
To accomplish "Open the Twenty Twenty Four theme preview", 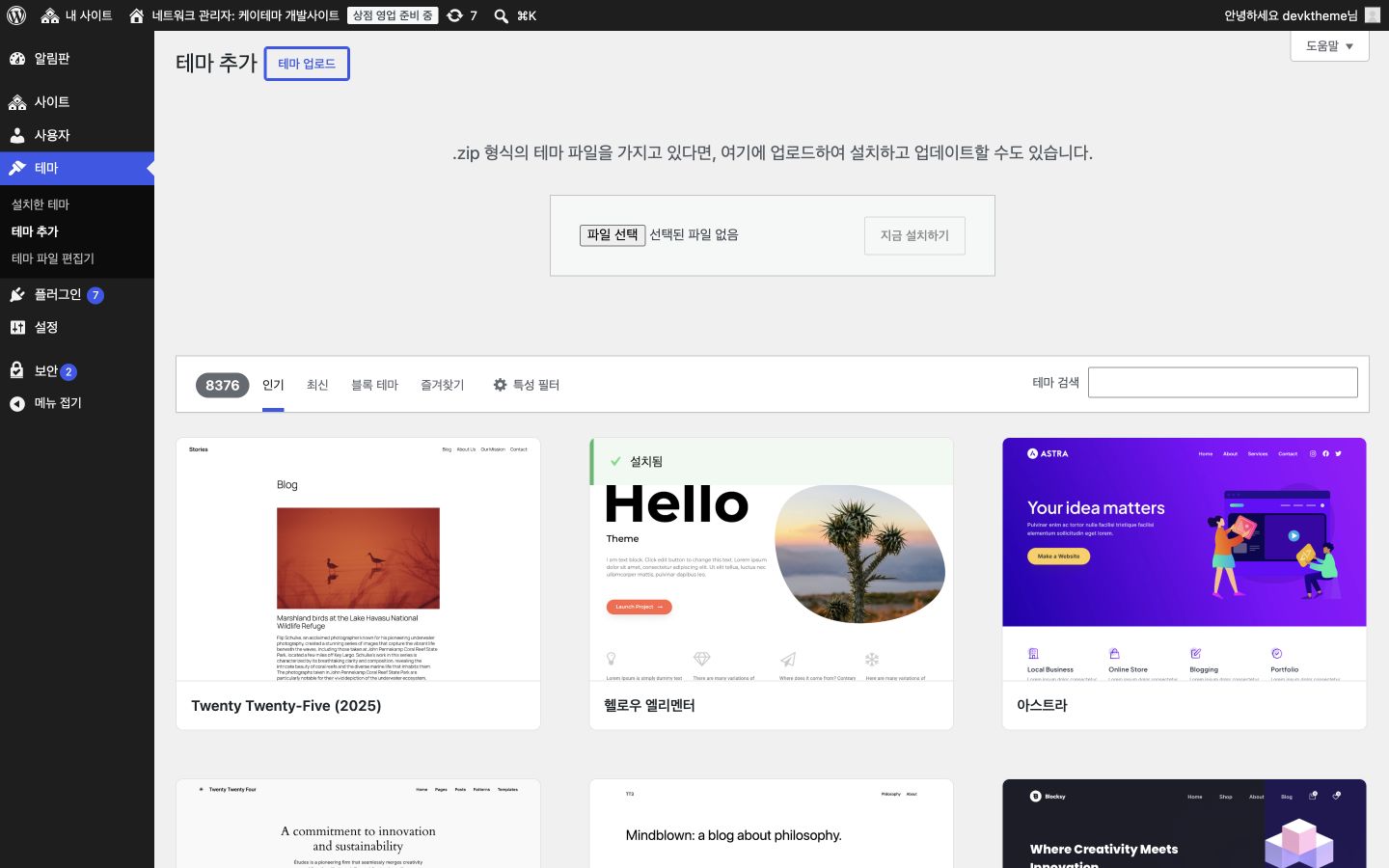I will click(x=358, y=824).
